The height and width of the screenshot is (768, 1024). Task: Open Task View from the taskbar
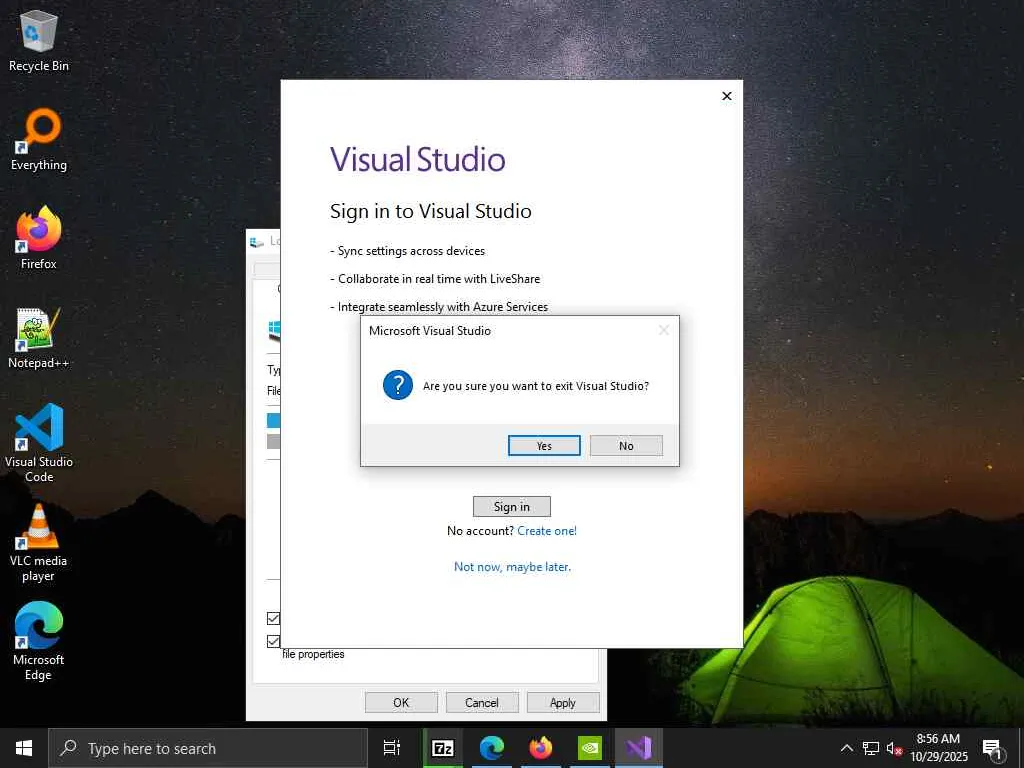[392, 748]
